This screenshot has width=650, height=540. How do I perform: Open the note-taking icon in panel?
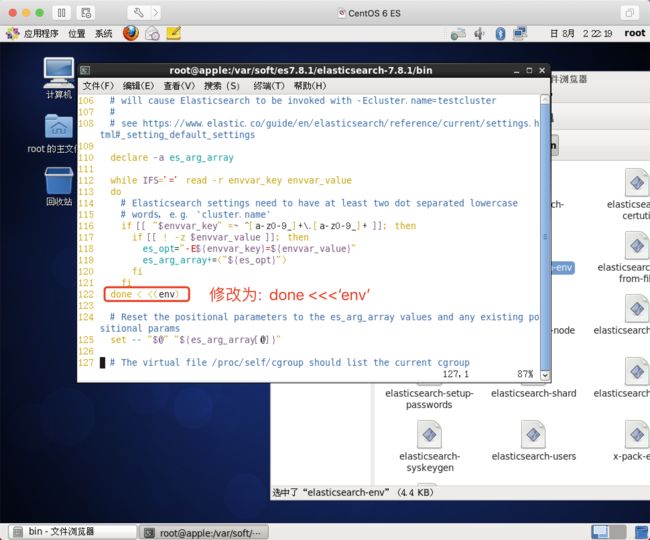coord(174,33)
